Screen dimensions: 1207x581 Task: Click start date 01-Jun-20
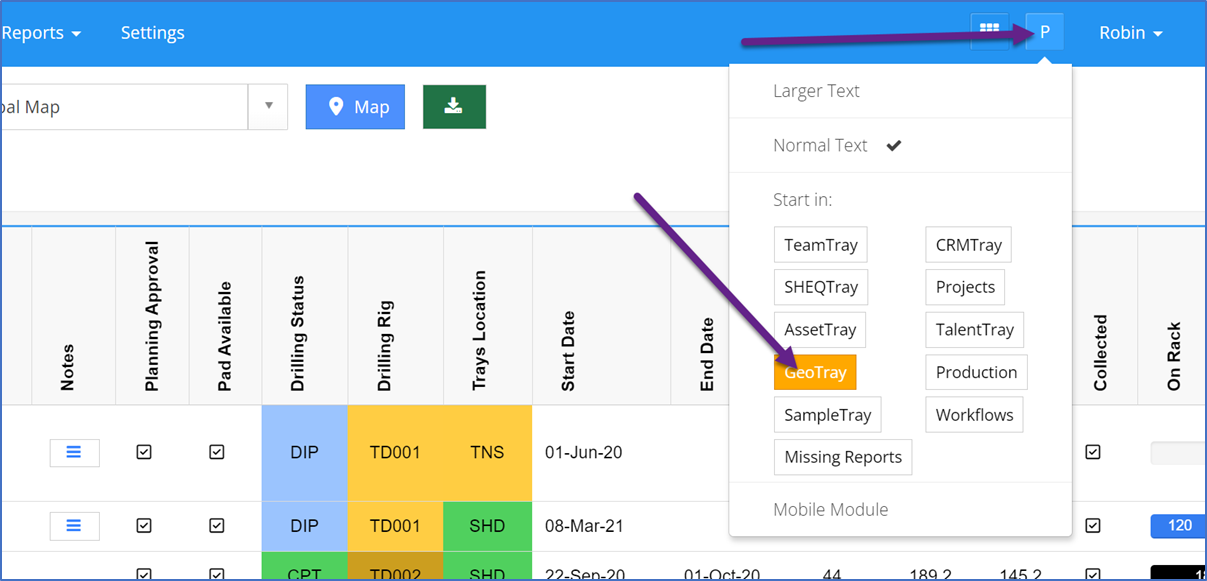coord(583,453)
